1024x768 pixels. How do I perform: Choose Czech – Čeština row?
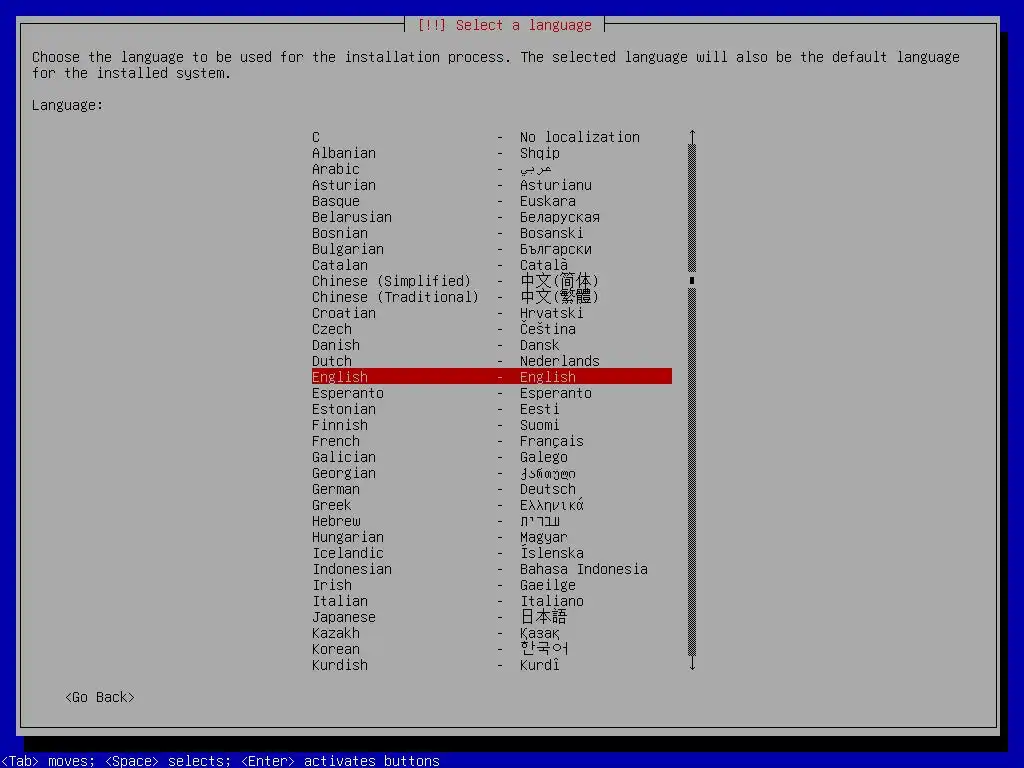pos(492,329)
